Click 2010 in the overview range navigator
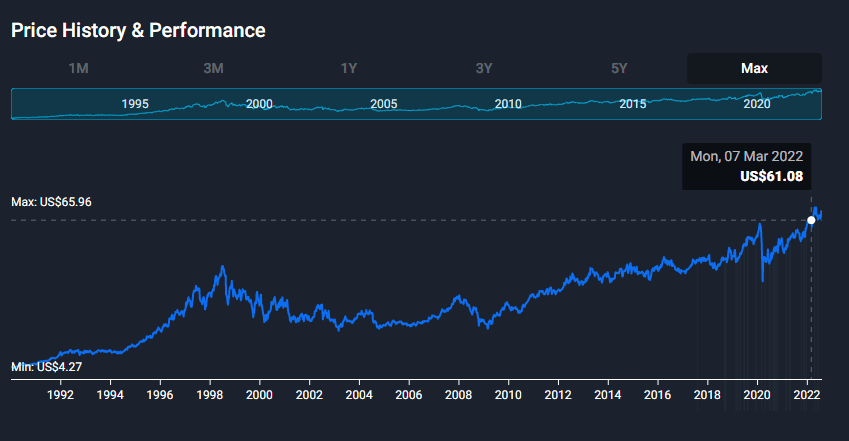849x441 pixels. tap(508, 104)
